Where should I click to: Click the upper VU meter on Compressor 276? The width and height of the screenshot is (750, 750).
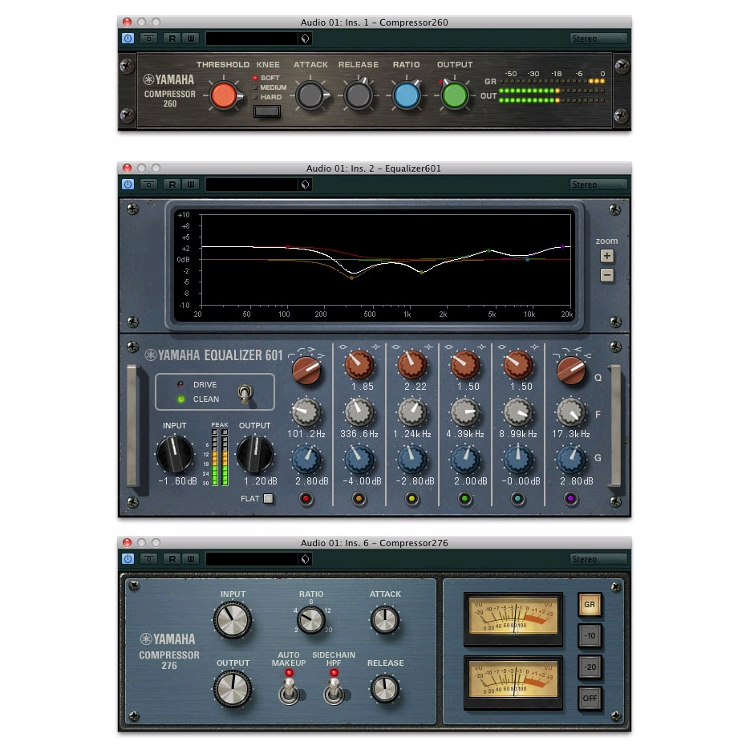(x=513, y=617)
